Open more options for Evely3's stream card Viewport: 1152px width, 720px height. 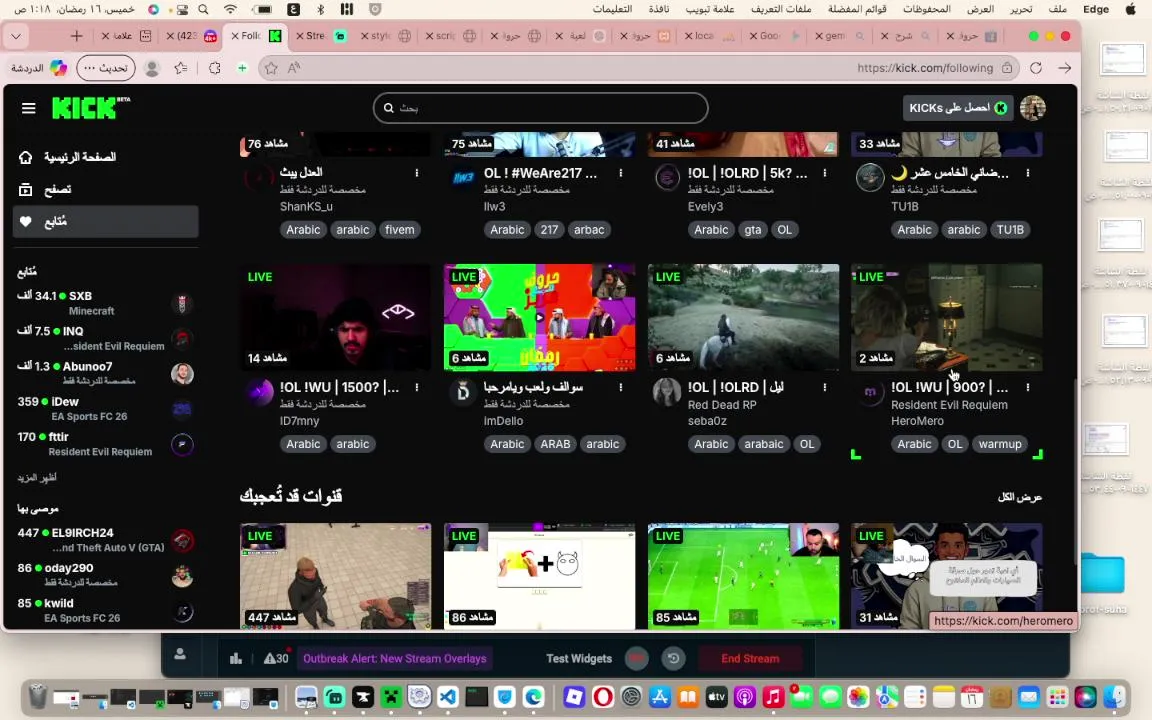pos(825,173)
